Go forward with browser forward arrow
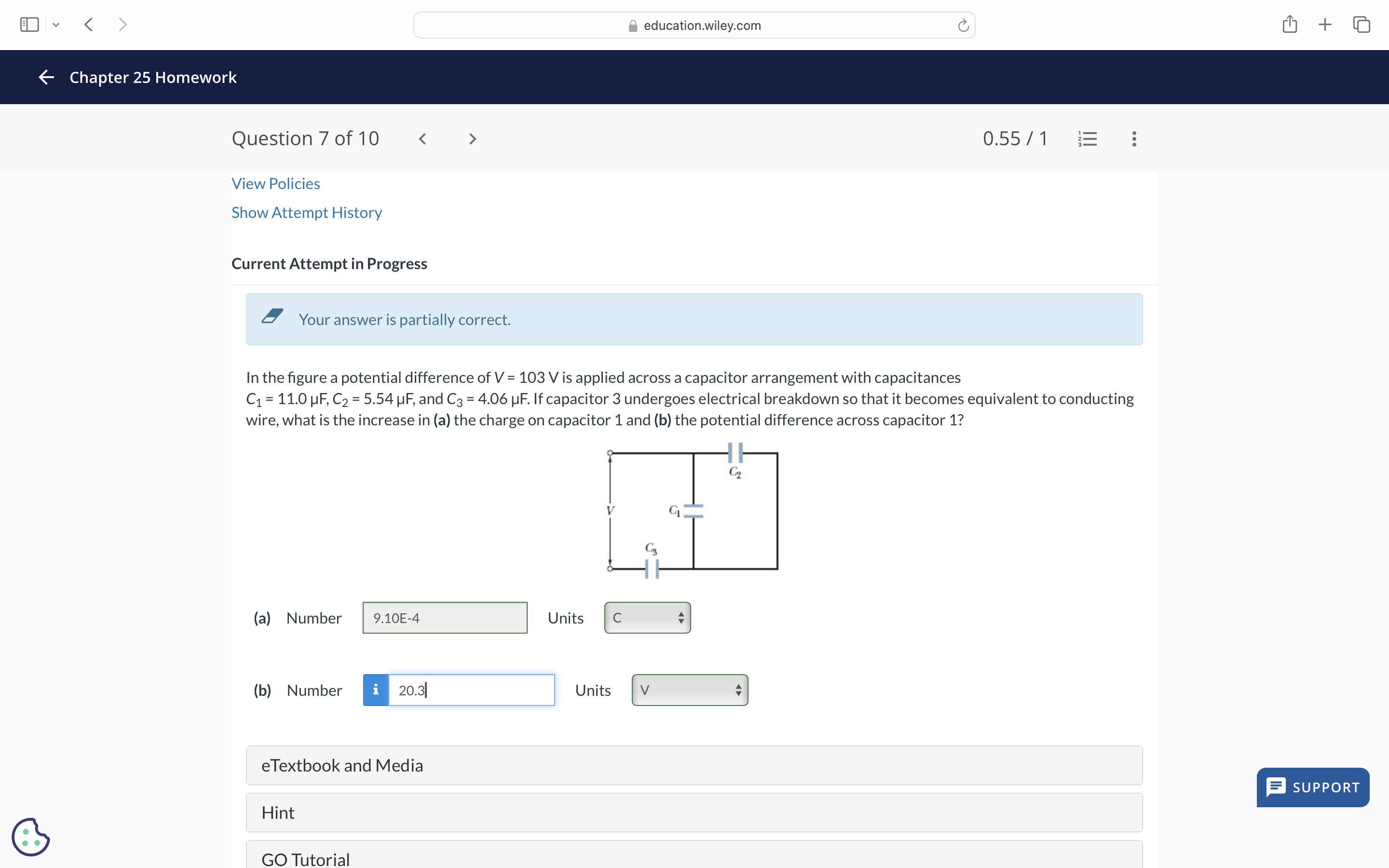Viewport: 1389px width, 868px height. (122, 25)
